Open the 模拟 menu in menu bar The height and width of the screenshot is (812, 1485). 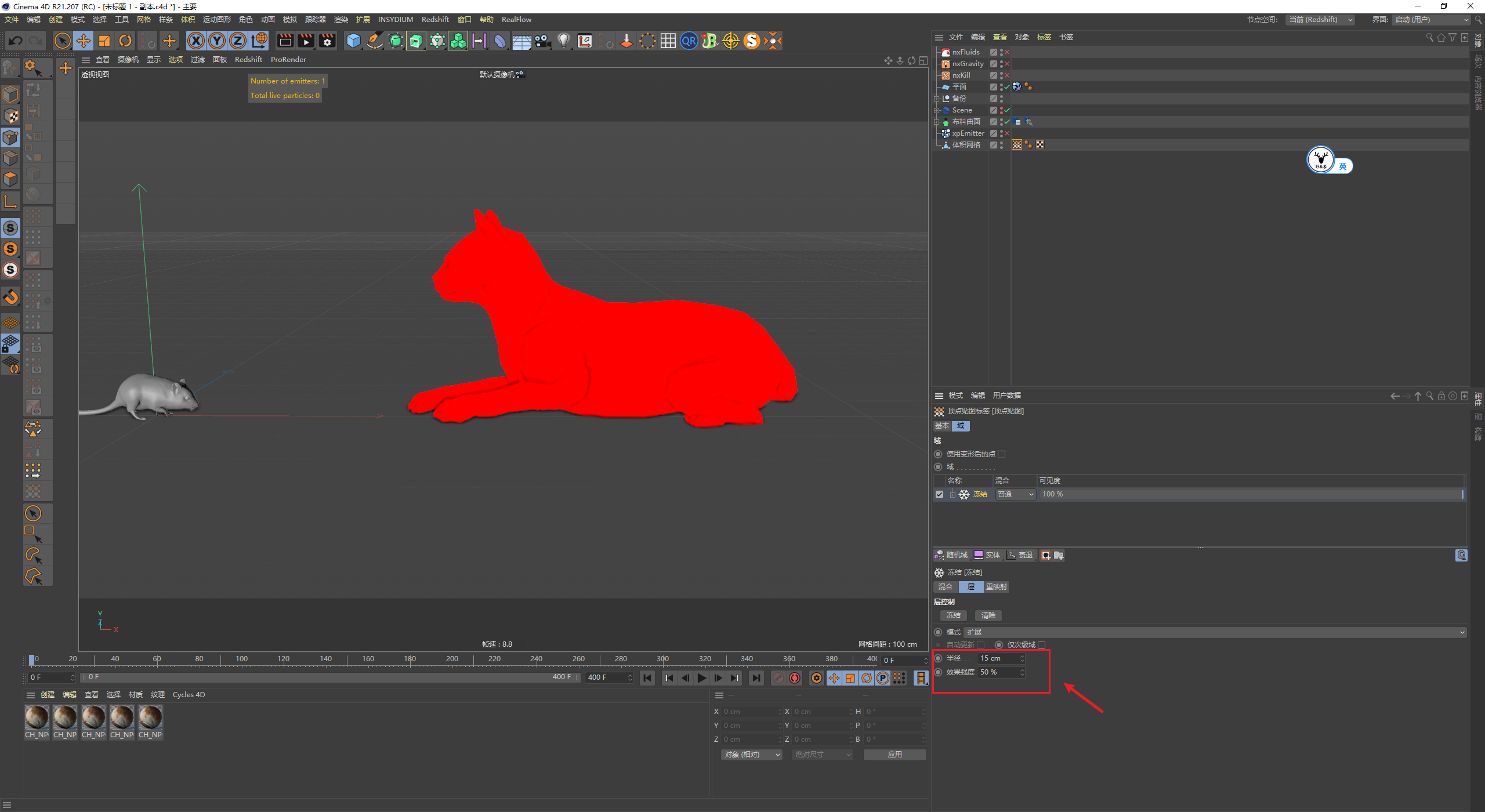click(289, 20)
